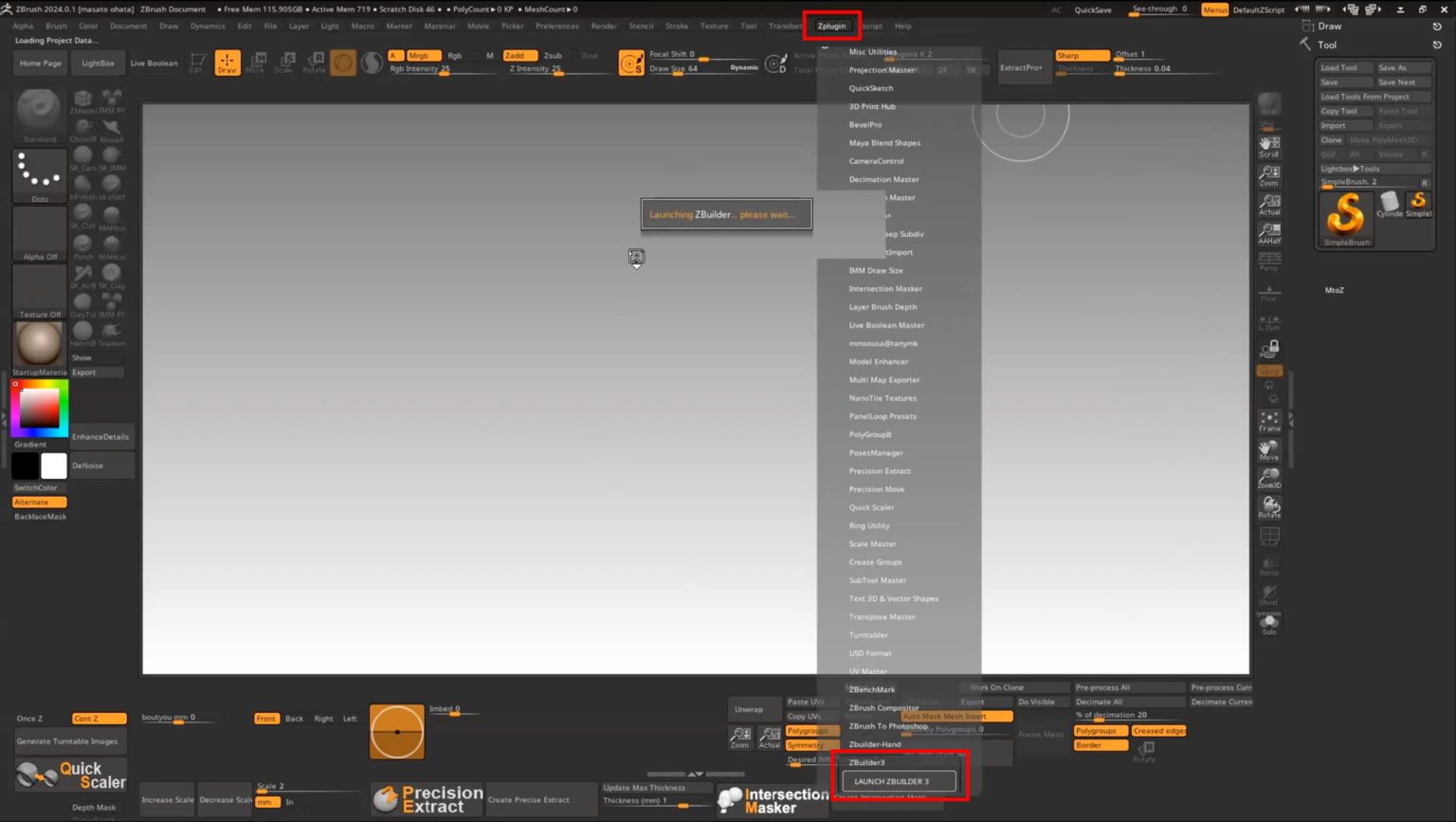Toggle the Alternate color option
Image resolution: width=1456 pixels, height=822 pixels.
coord(39,502)
